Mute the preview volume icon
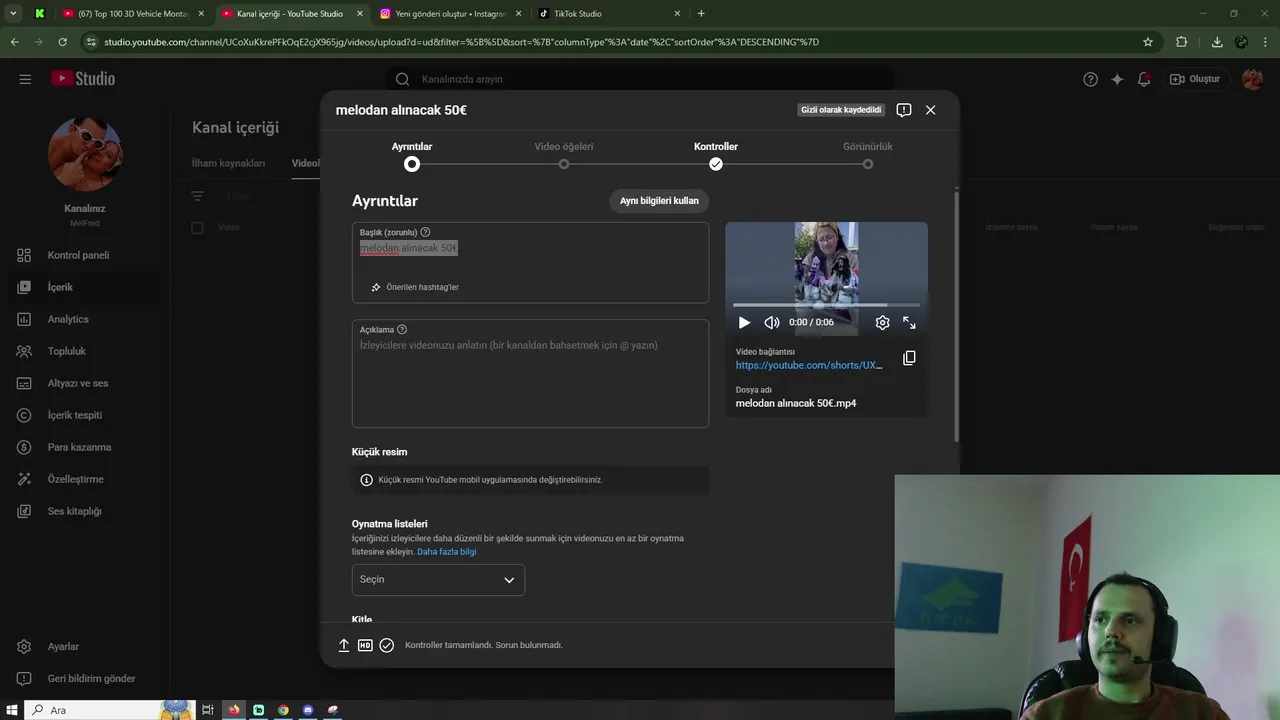 (x=771, y=323)
